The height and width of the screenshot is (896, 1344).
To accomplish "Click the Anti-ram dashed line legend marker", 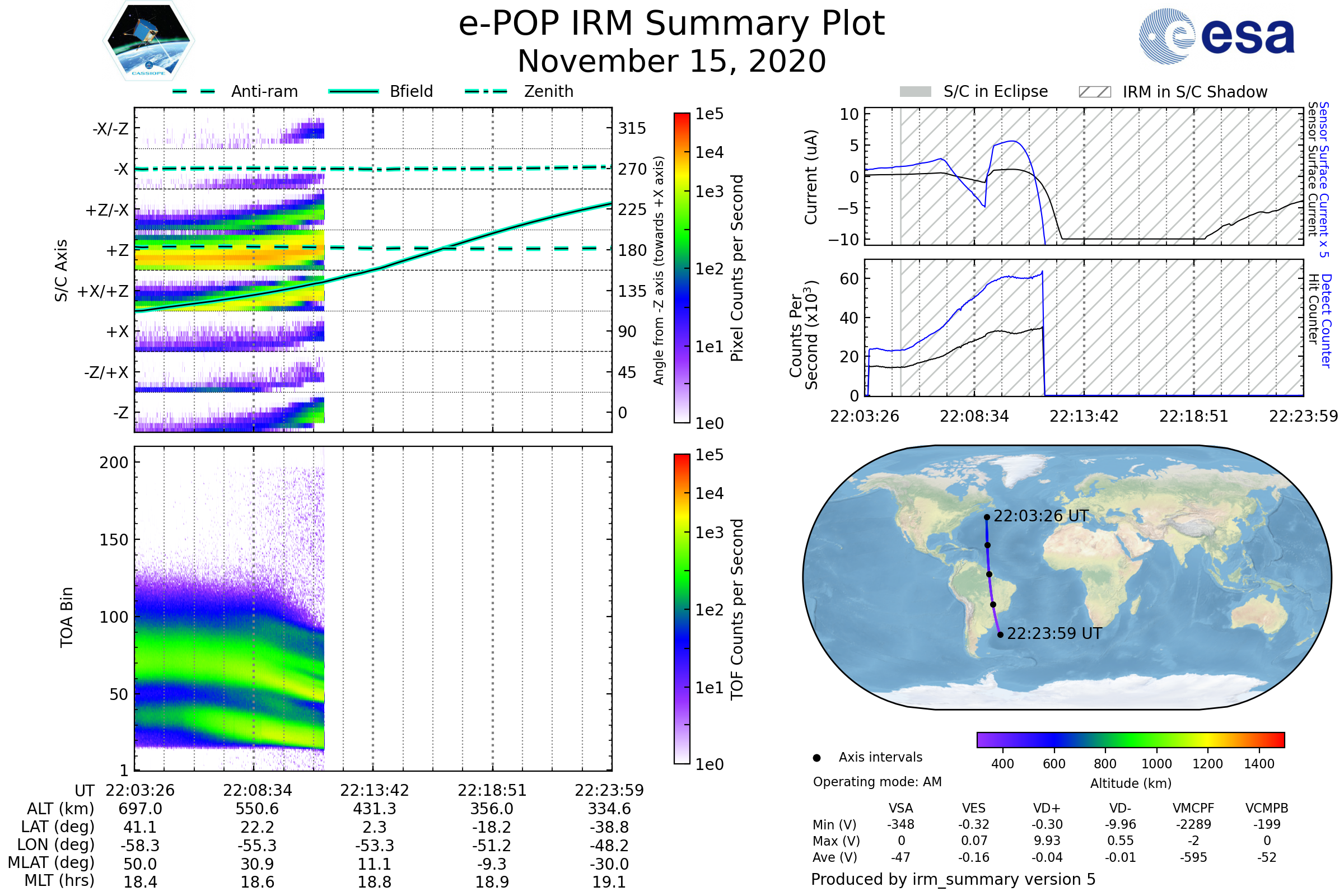I will pos(194,91).
